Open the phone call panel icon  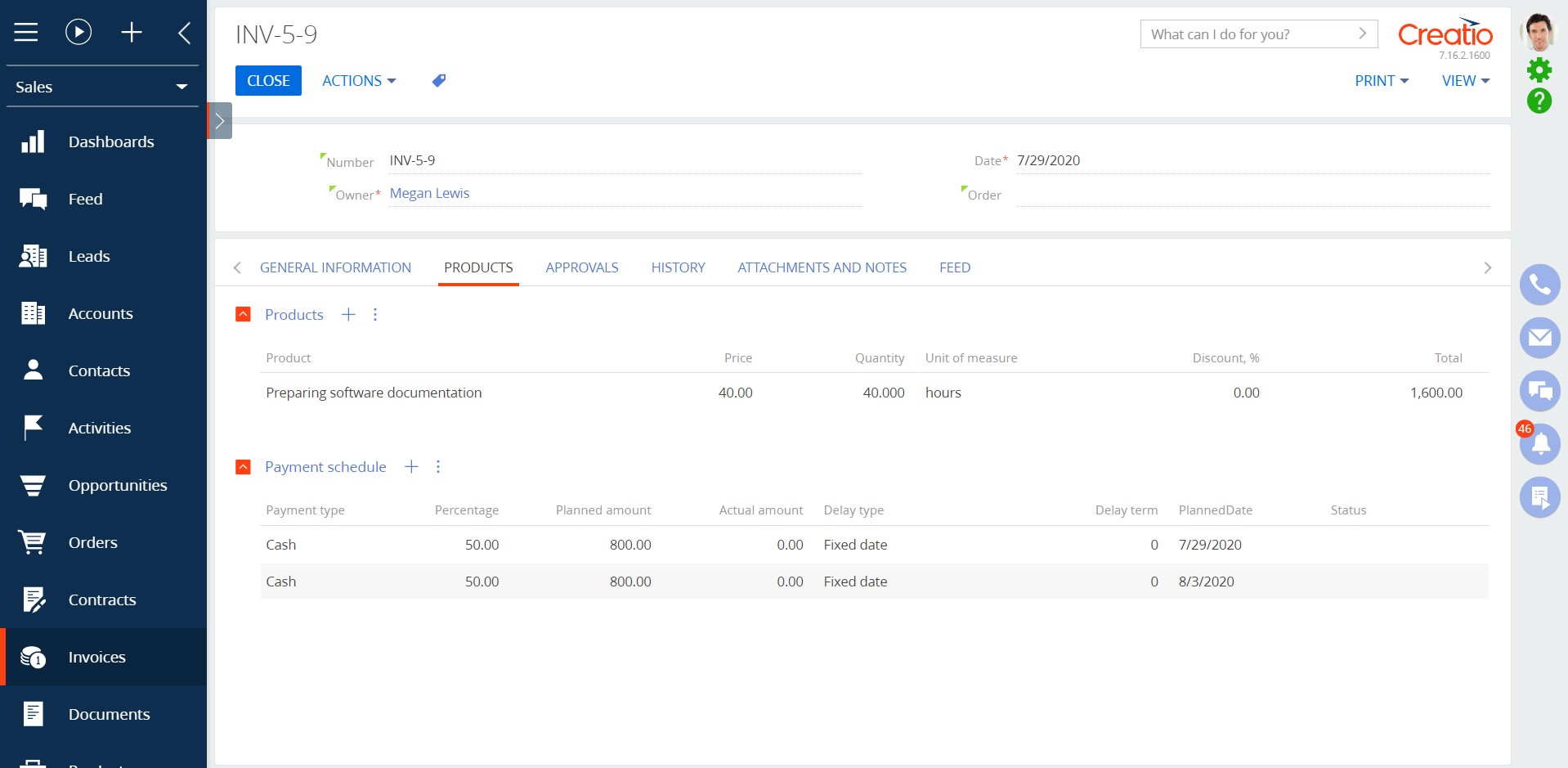click(x=1539, y=285)
